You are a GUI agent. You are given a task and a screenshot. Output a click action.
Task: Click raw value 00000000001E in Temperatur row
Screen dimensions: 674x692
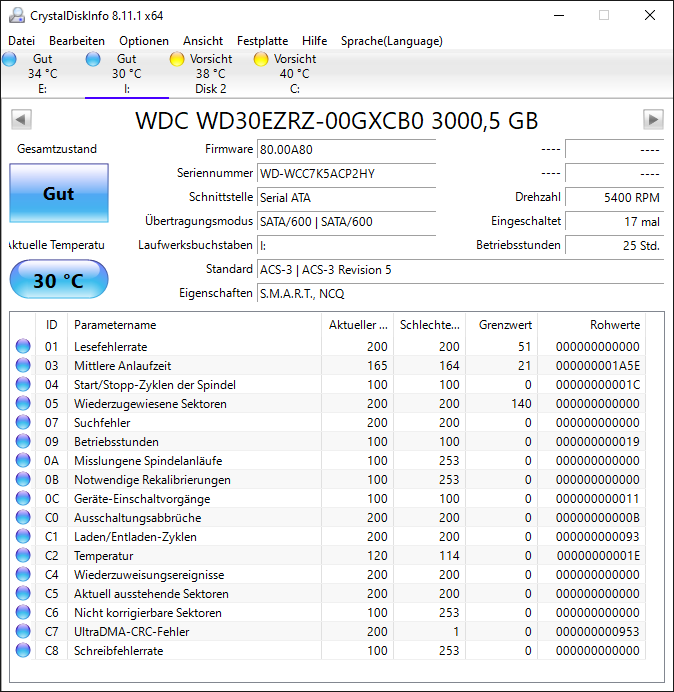tap(598, 556)
